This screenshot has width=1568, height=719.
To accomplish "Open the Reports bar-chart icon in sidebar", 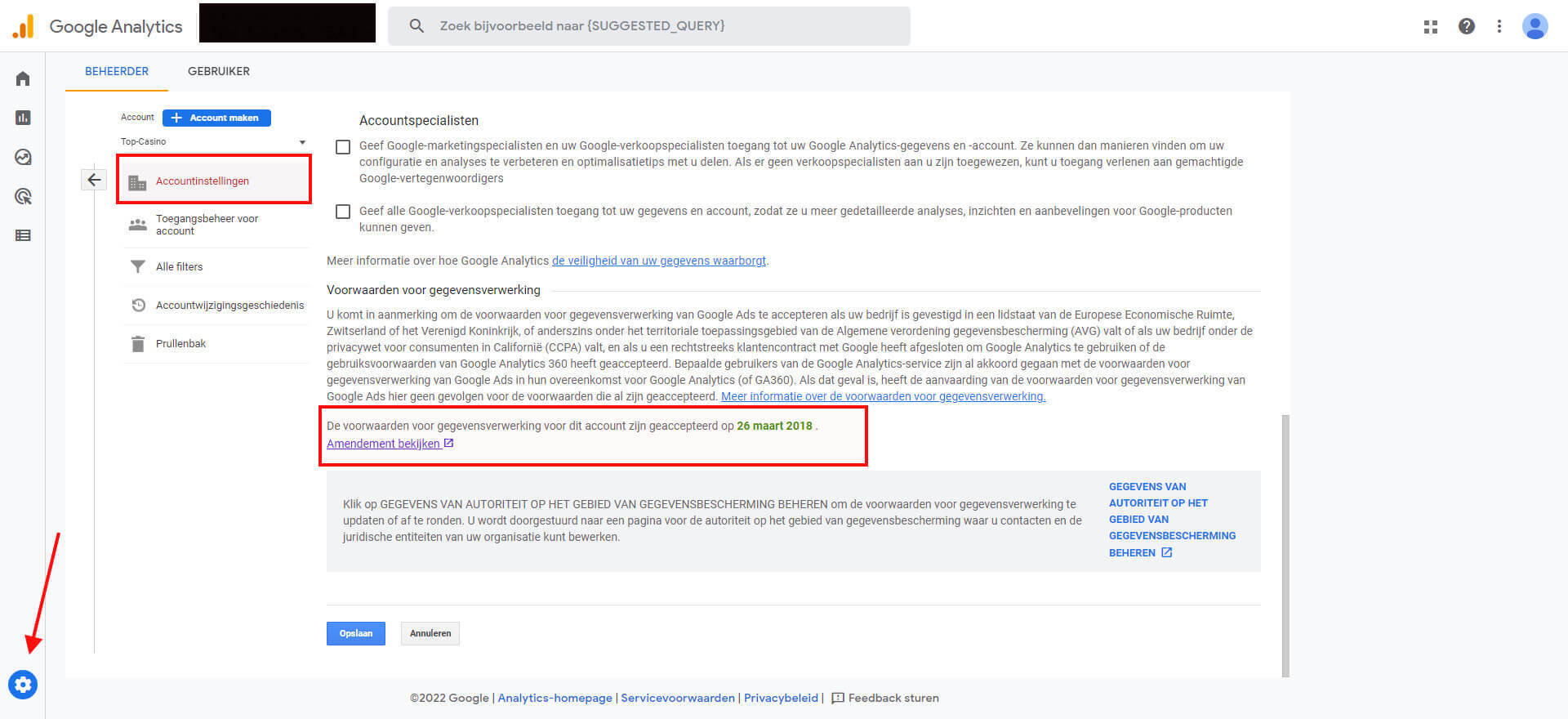I will [x=23, y=118].
